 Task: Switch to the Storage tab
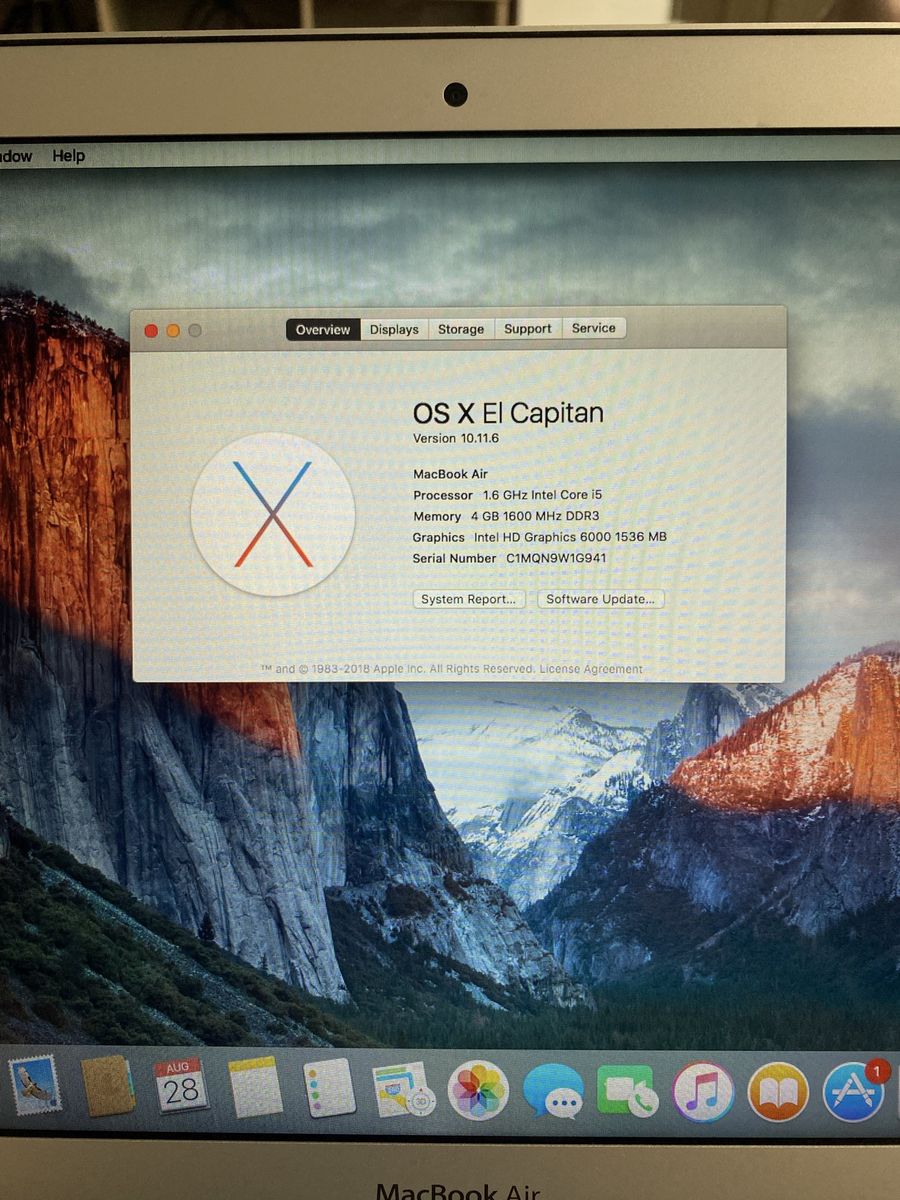tap(461, 329)
